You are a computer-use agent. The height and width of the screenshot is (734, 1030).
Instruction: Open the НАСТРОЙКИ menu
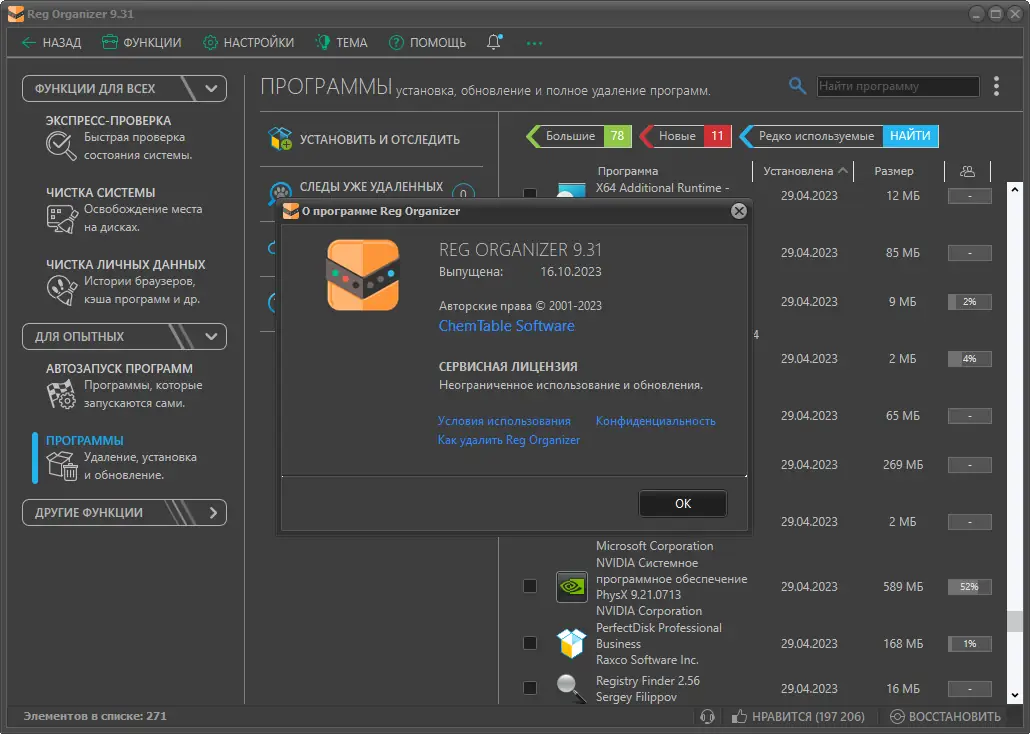248,43
